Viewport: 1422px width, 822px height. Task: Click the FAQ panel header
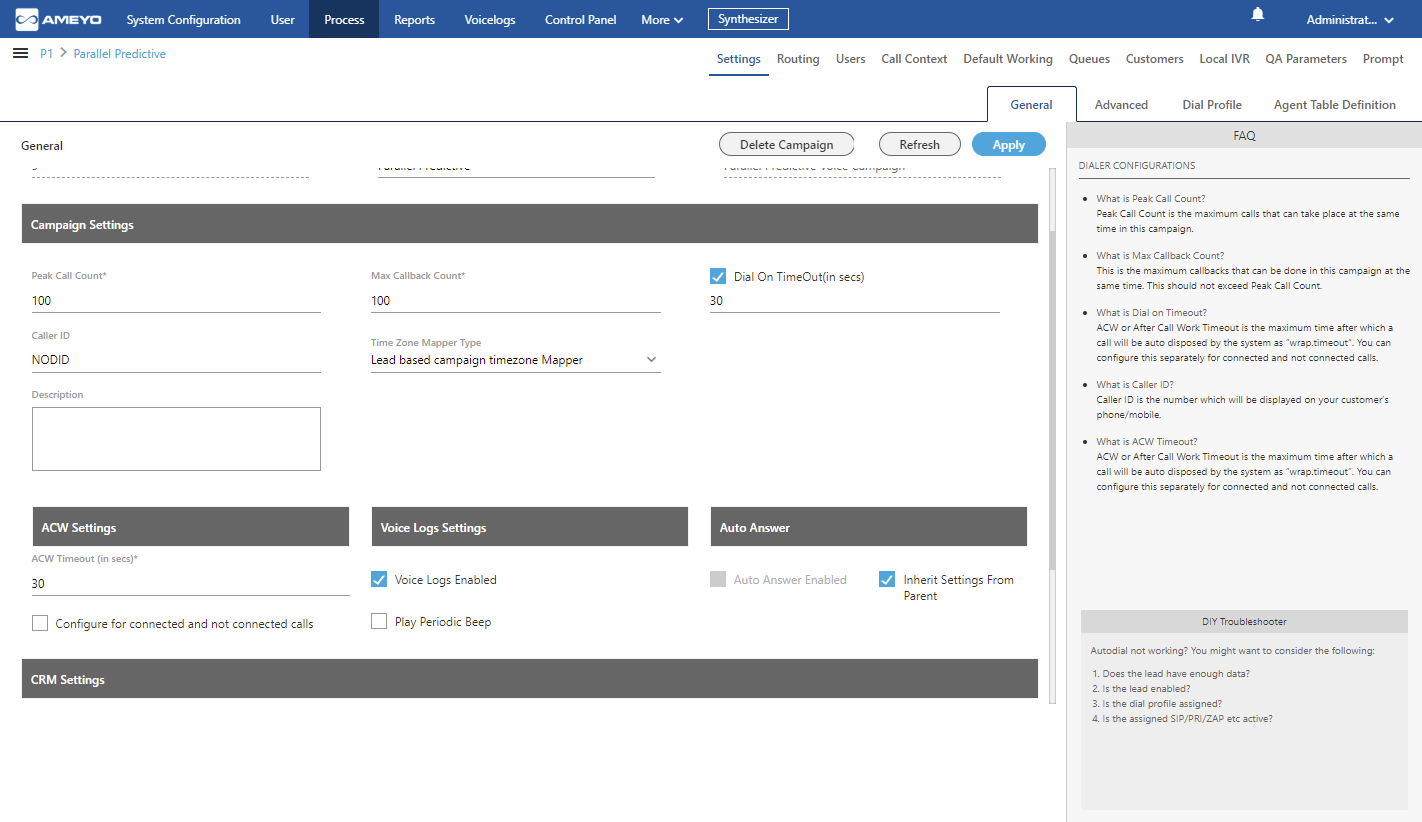coord(1244,135)
